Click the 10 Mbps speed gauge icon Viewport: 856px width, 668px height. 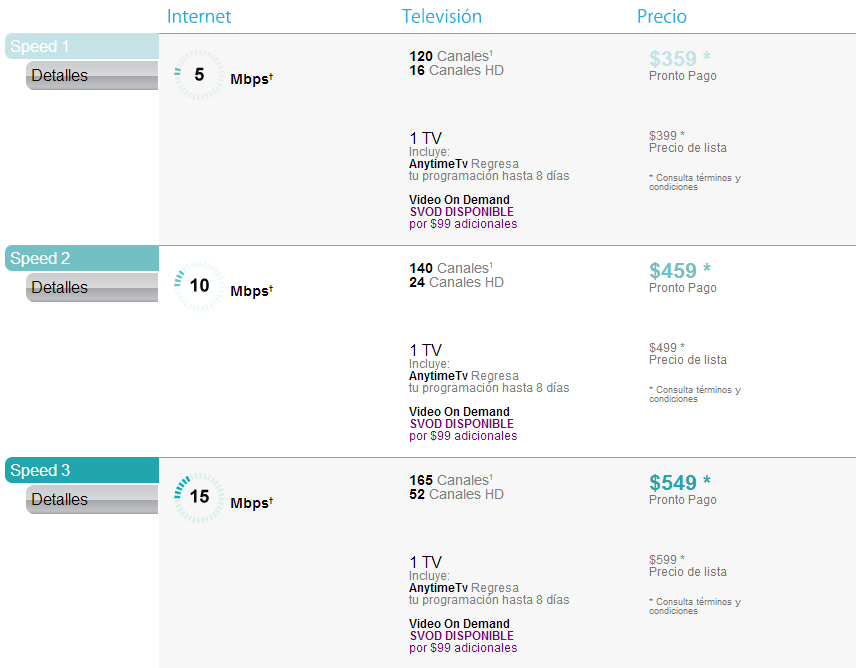(x=199, y=287)
